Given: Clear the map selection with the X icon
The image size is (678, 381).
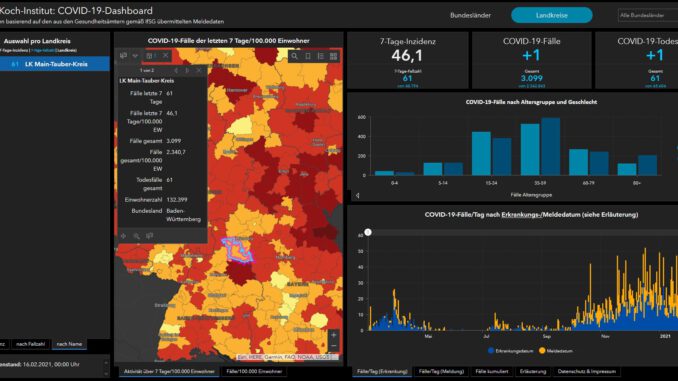Looking at the screenshot, I should click(166, 55).
